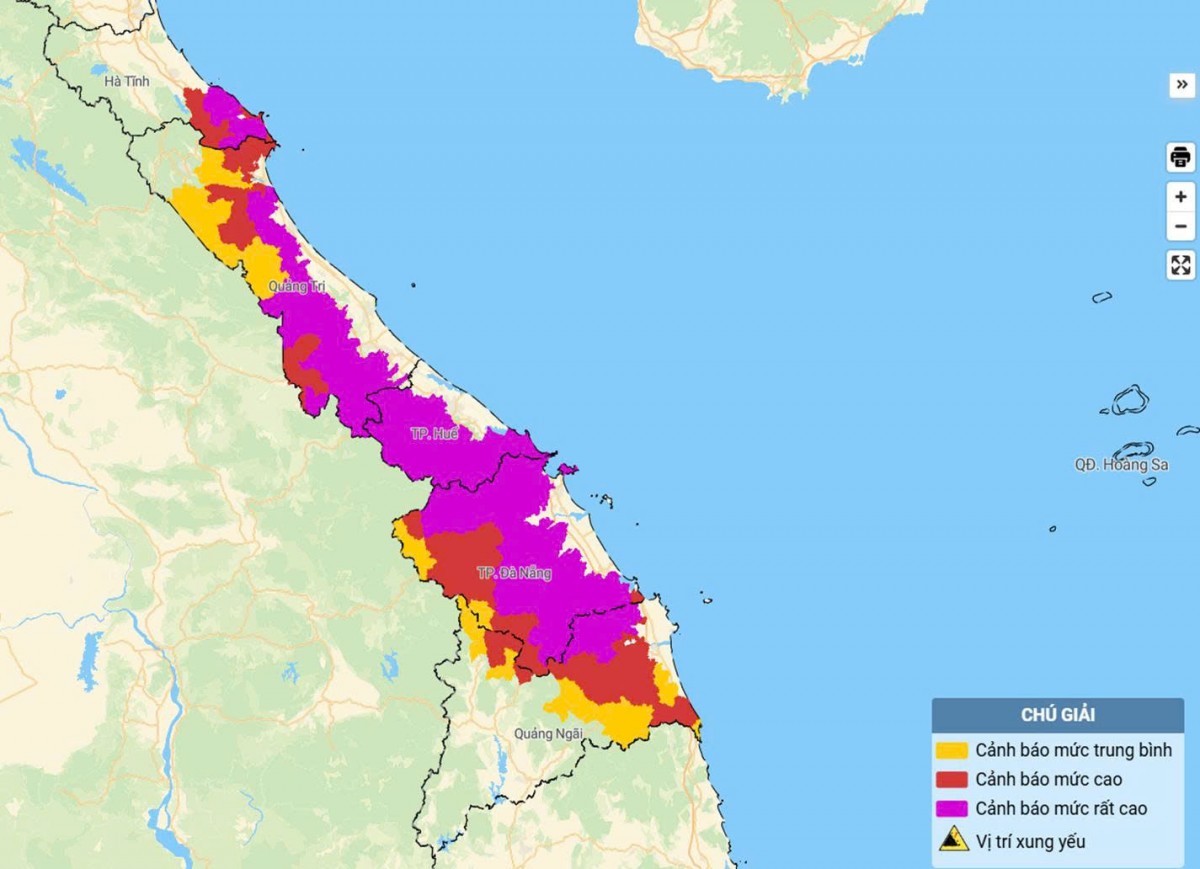Click the 'Cảnh báo mức rất cao' legend text
Image resolution: width=1200 pixels, height=869 pixels.
point(1061,808)
